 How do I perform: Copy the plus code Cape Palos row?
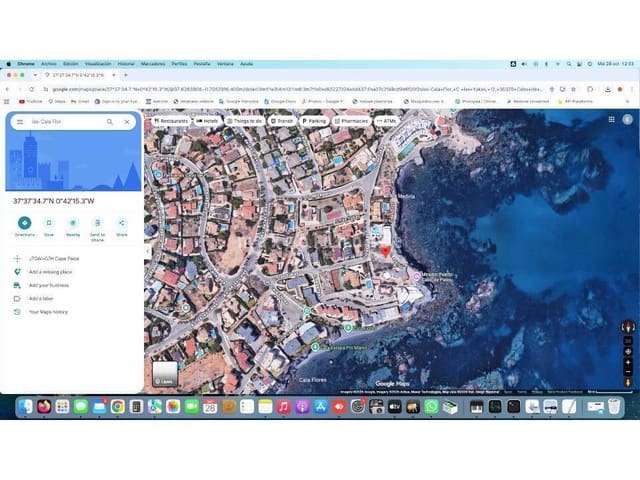coord(73,258)
